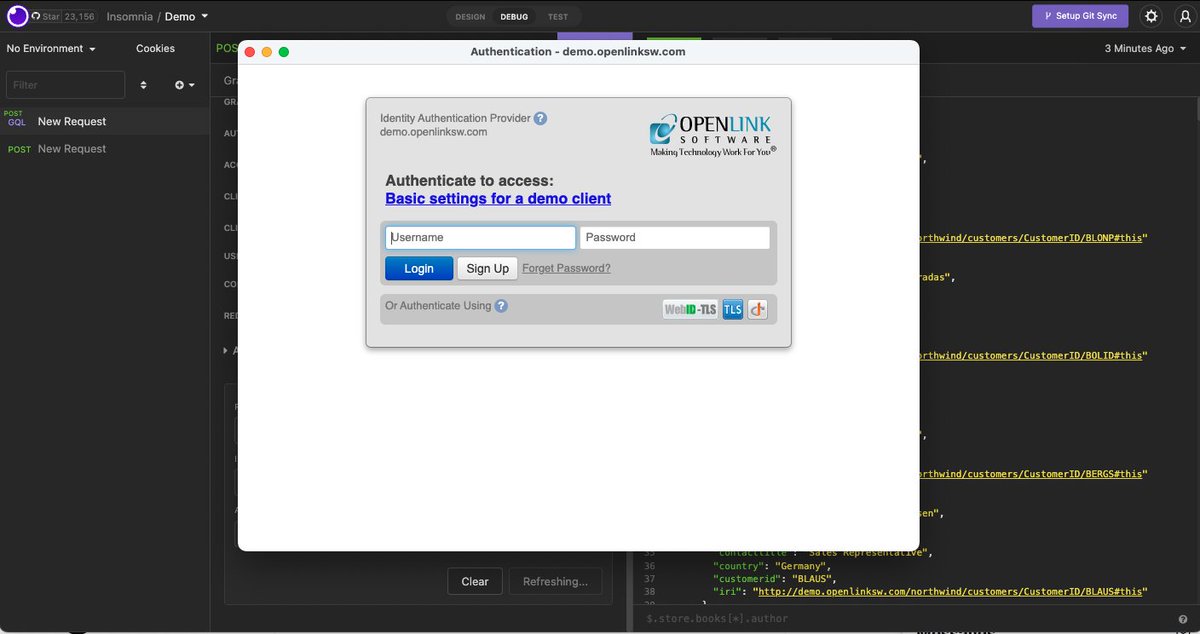Viewport: 1200px width, 634px height.
Task: Authenticate using the OpenID icon
Action: click(758, 309)
